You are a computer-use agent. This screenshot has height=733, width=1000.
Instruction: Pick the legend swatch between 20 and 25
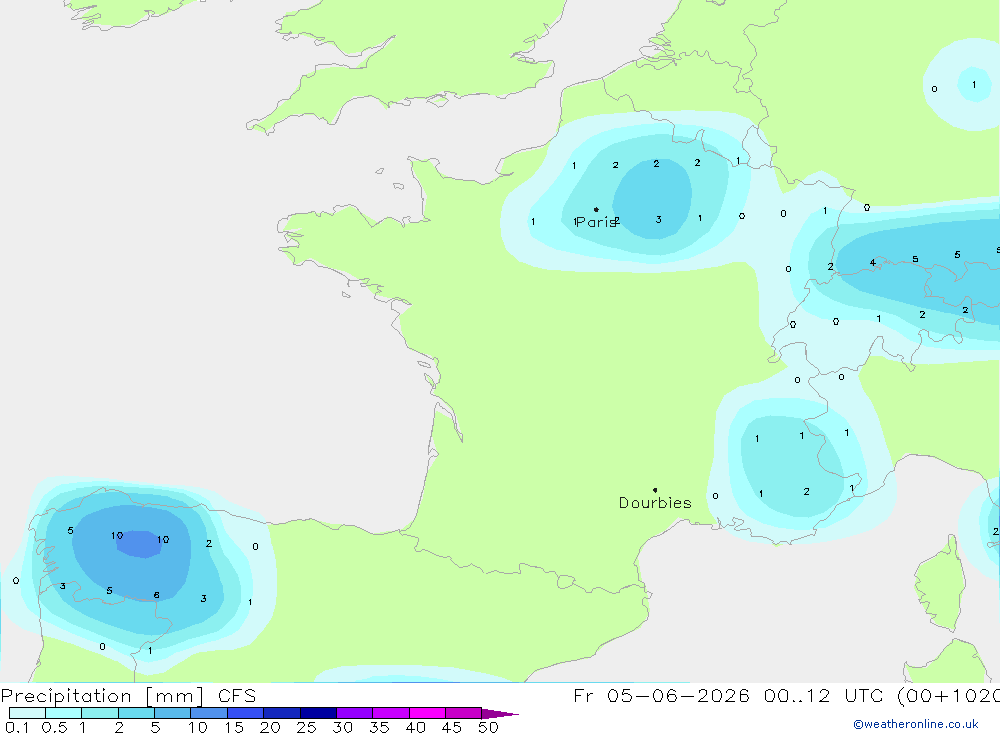tap(282, 713)
